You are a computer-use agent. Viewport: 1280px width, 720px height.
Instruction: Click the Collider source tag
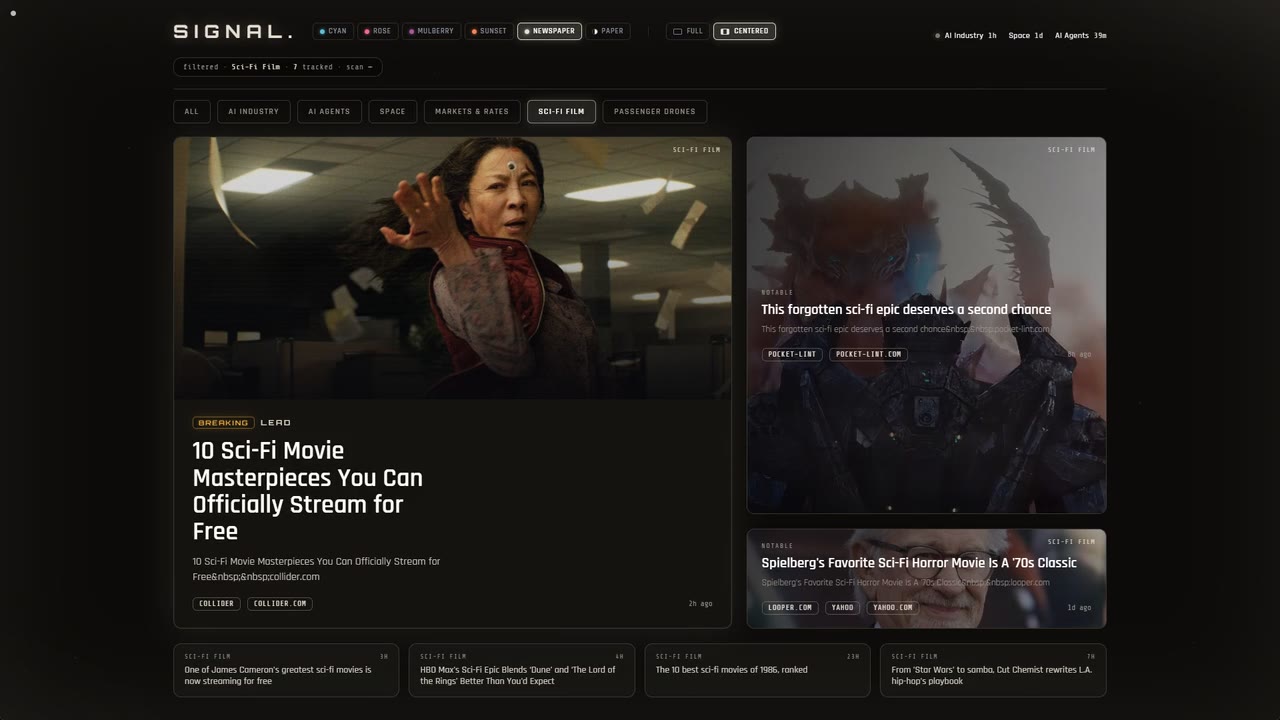(x=217, y=604)
